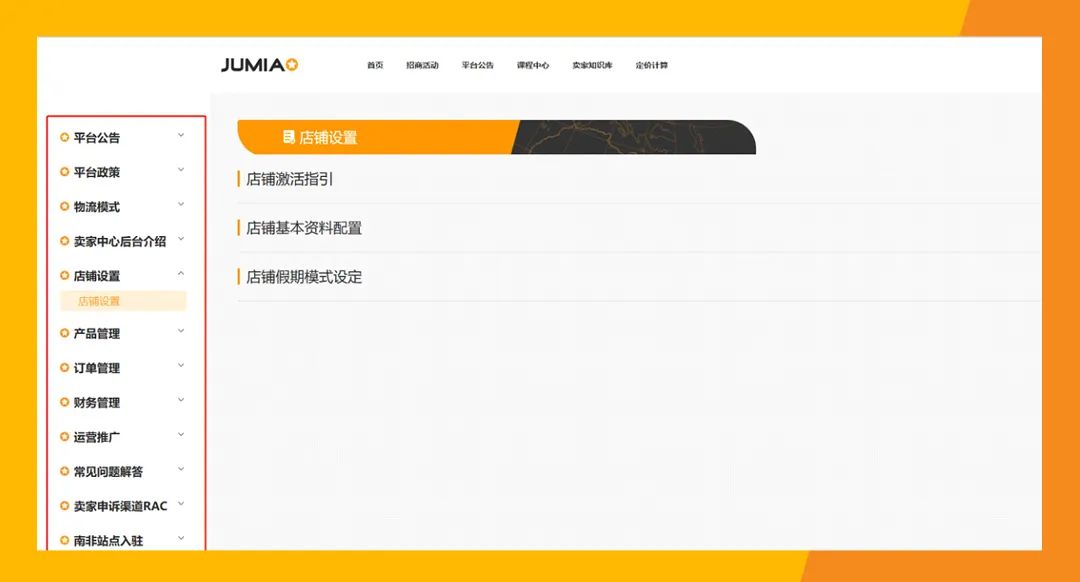Screen dimensions: 1080x582
Task: Click the gear icon next to 产品管理
Action: click(64, 333)
